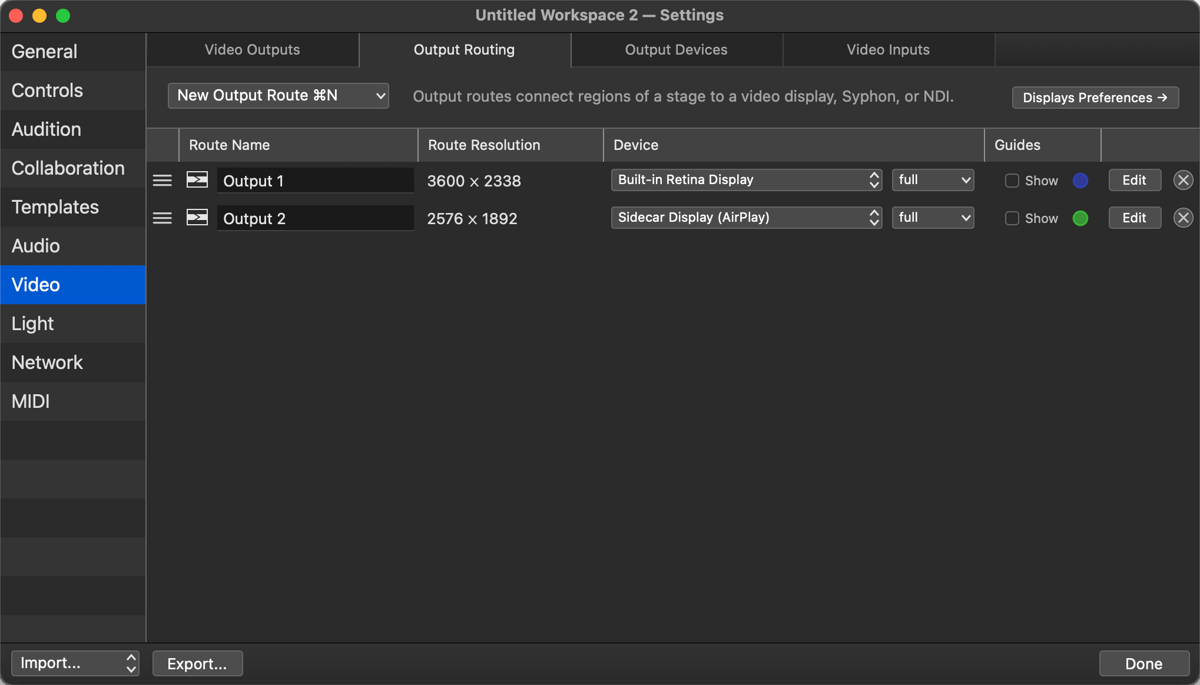Go to the Video Inputs tab
This screenshot has width=1200, height=685.
(x=888, y=49)
